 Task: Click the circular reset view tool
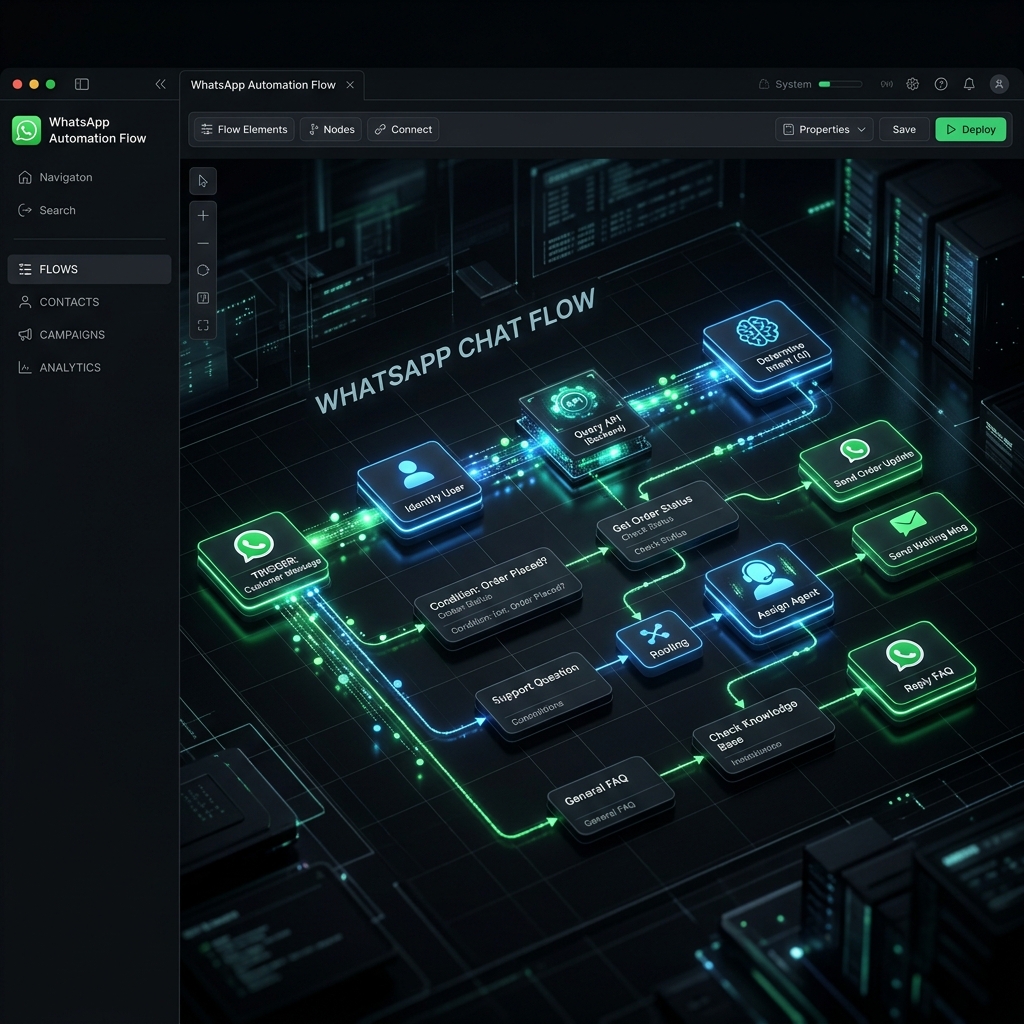[x=203, y=270]
